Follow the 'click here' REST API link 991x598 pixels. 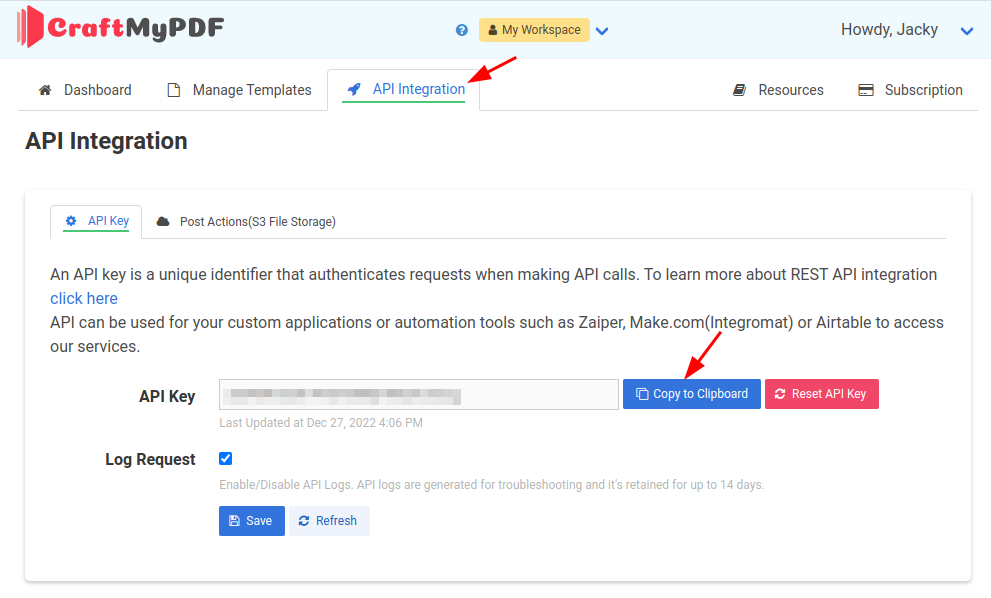[x=84, y=298]
